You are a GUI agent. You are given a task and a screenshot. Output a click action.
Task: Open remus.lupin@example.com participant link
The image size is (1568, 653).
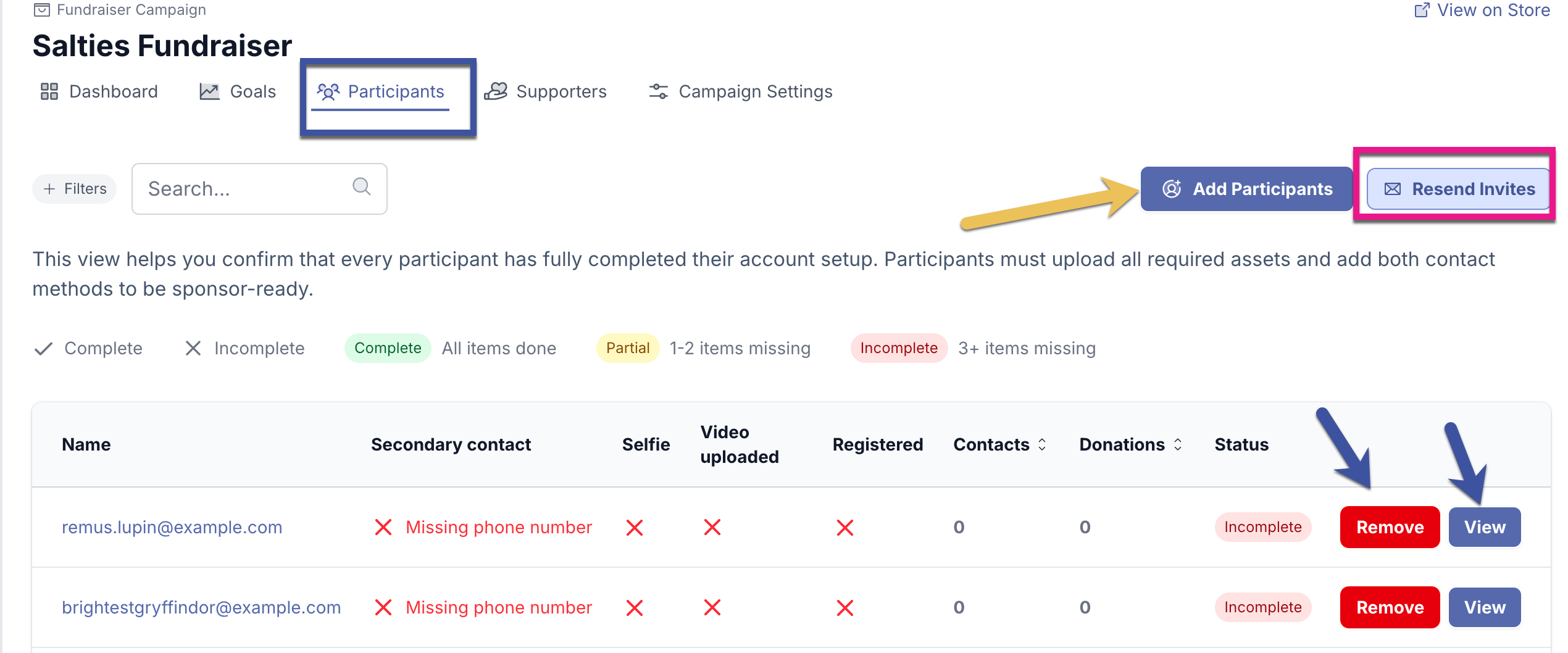[x=172, y=527]
